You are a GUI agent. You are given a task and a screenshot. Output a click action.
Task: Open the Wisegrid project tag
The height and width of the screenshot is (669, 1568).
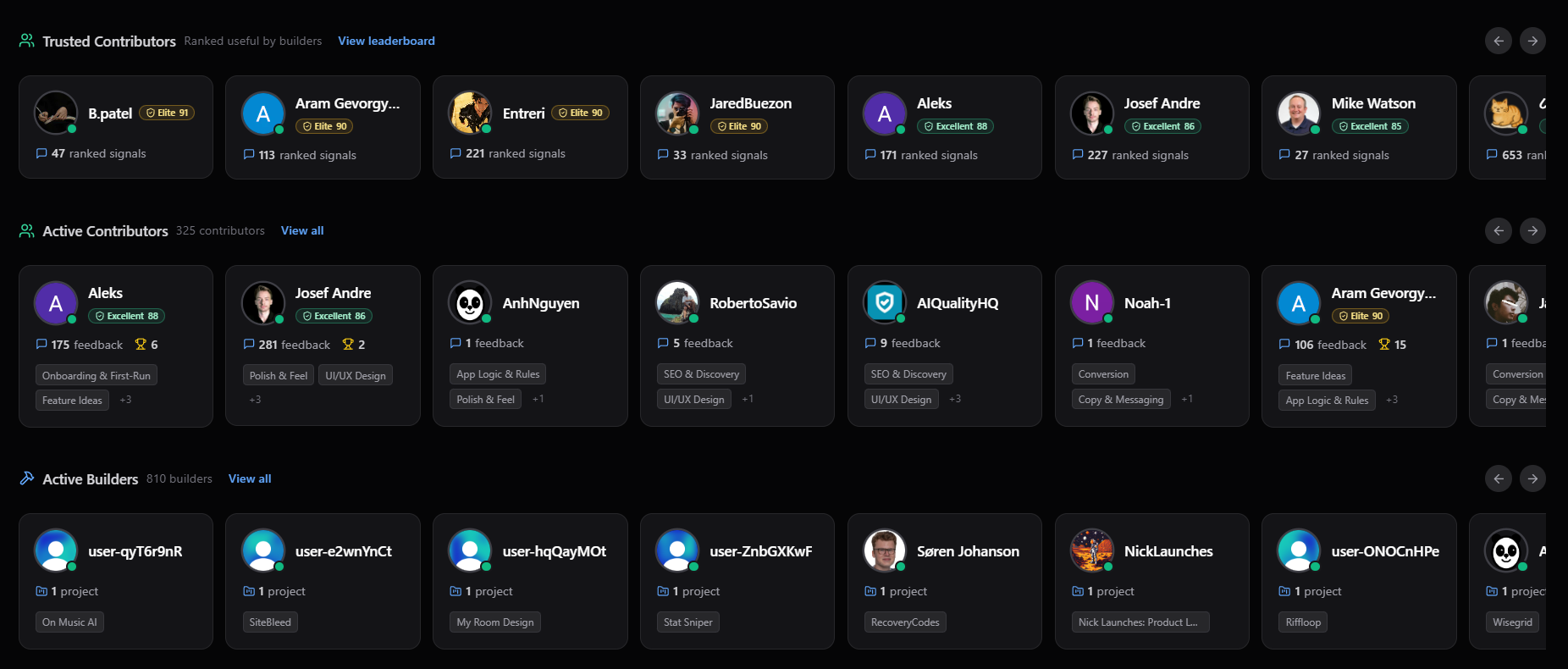click(1512, 622)
